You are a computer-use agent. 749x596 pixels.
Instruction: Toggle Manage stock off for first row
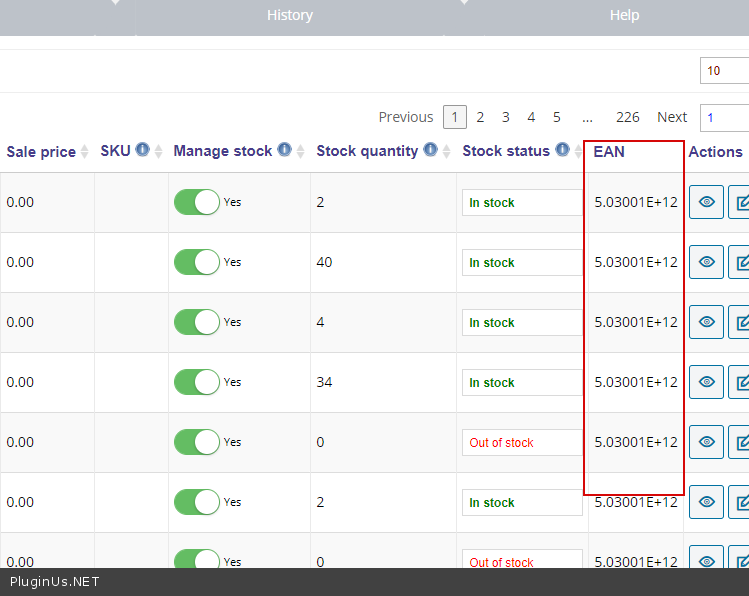tap(197, 202)
